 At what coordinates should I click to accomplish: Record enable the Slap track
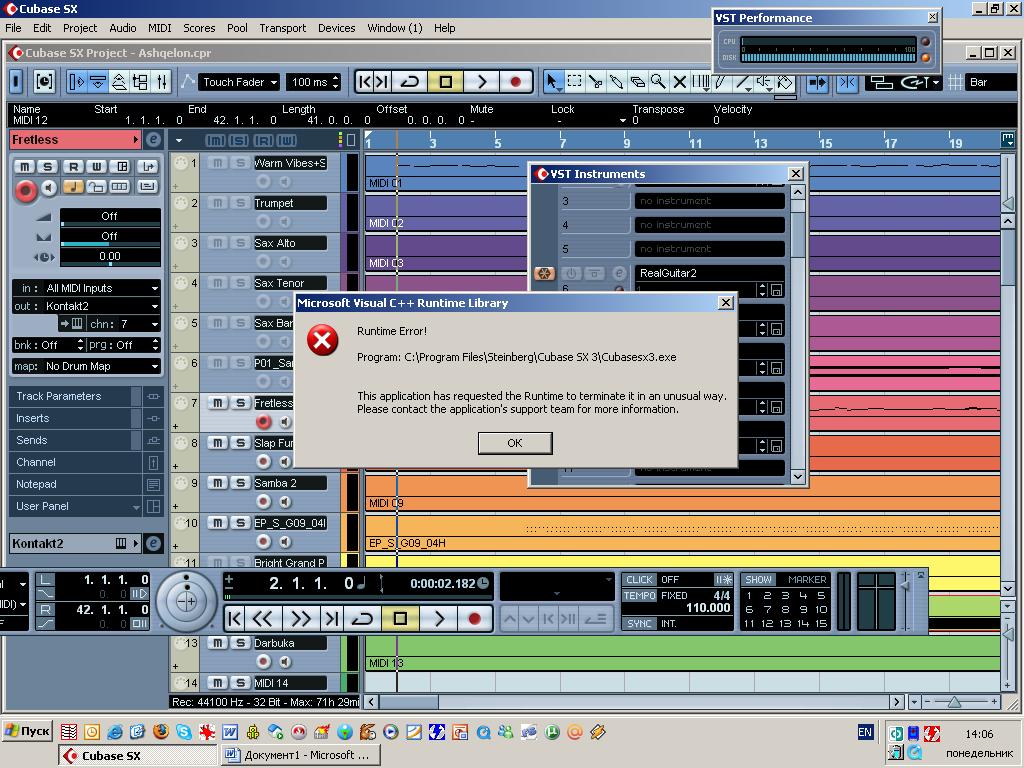[263, 462]
